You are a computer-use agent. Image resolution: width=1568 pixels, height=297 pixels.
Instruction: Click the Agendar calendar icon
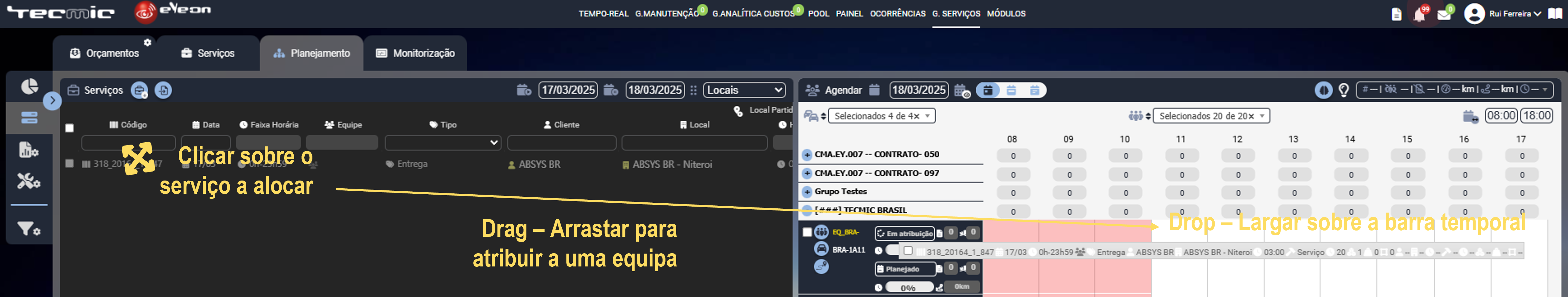click(874, 90)
